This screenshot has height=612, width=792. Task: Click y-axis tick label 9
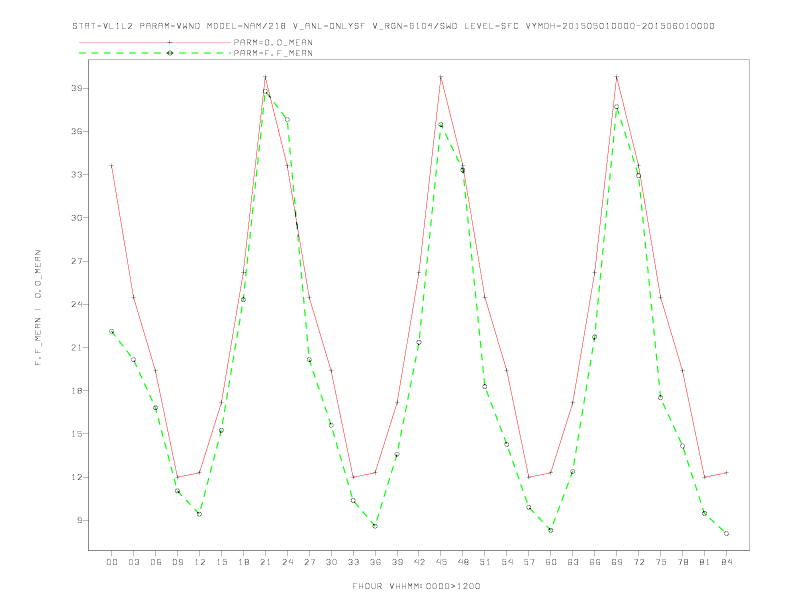pos(79,520)
